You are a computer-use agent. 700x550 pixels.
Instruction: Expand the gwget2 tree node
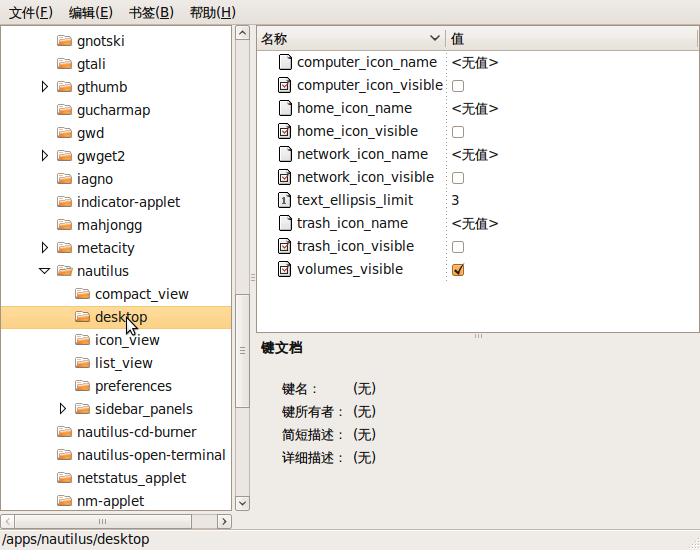click(x=45, y=156)
